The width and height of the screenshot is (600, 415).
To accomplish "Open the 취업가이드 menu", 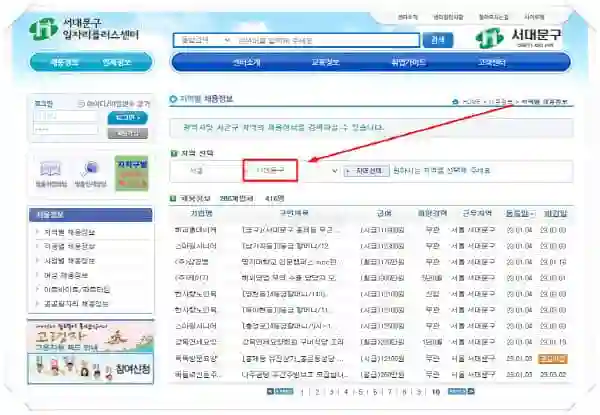I will pos(409,62).
